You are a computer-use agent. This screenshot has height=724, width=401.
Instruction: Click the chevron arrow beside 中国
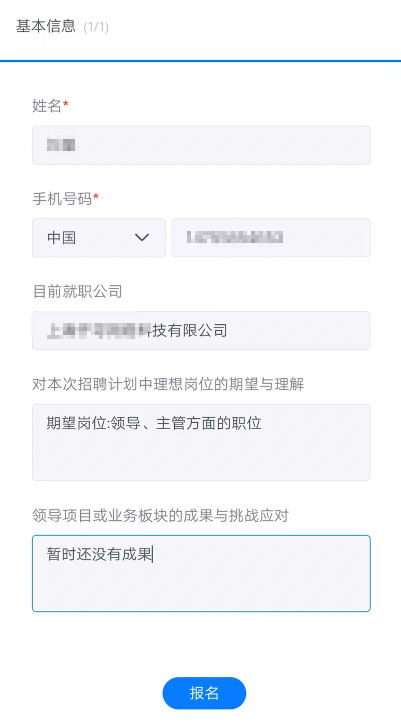(142, 238)
